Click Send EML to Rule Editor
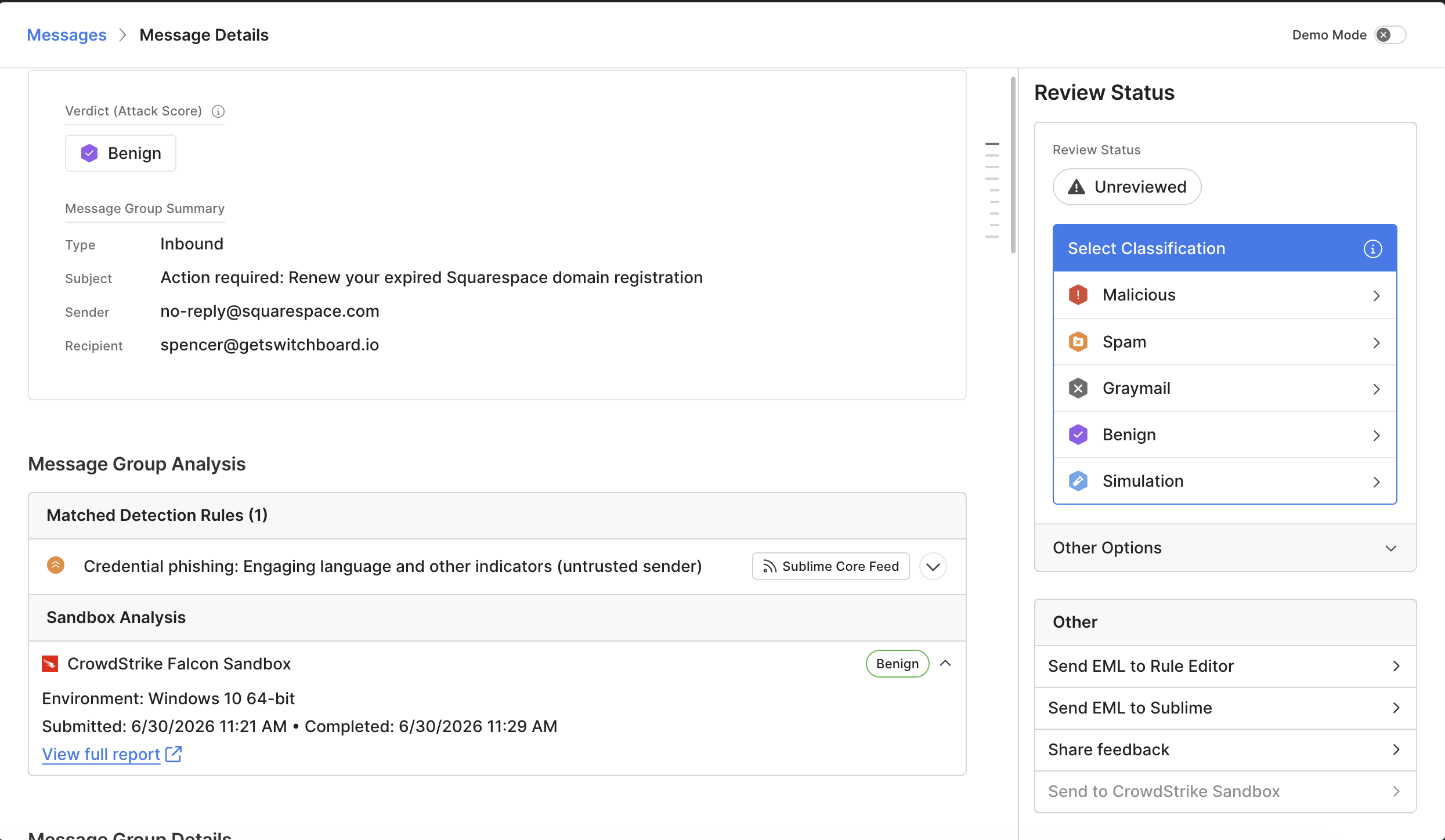 (1225, 666)
